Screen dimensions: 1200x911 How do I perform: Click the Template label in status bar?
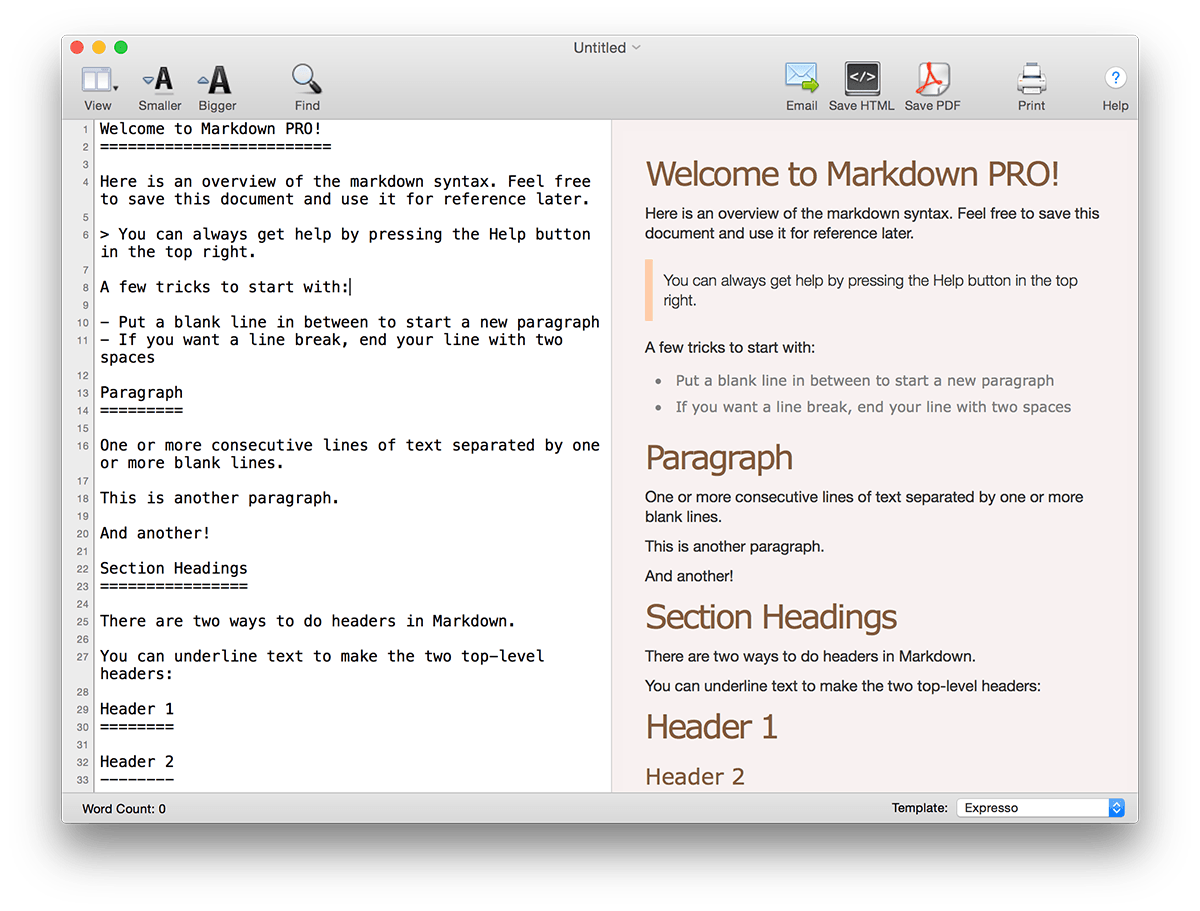click(920, 808)
